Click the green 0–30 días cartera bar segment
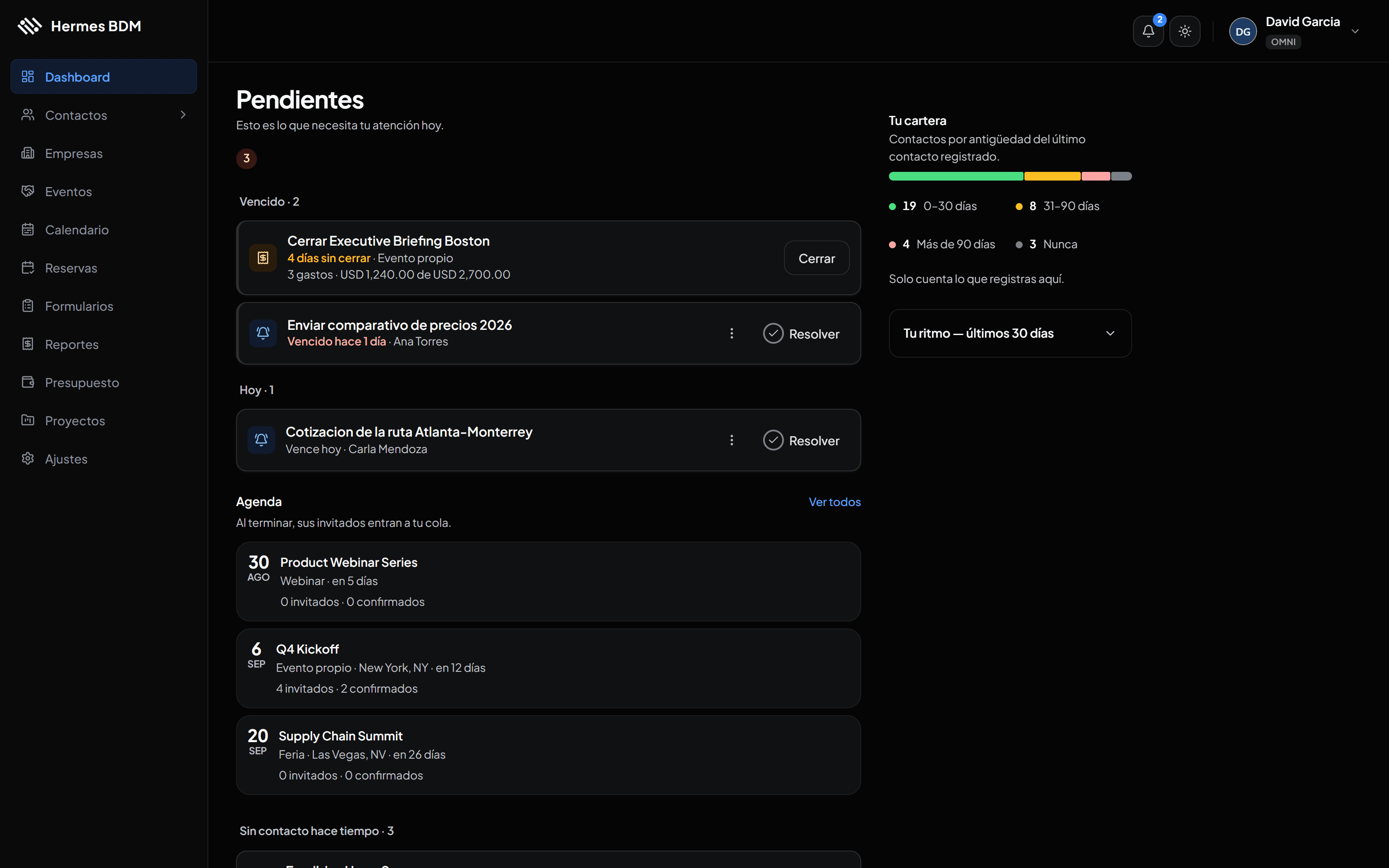1389x868 pixels. click(x=956, y=176)
